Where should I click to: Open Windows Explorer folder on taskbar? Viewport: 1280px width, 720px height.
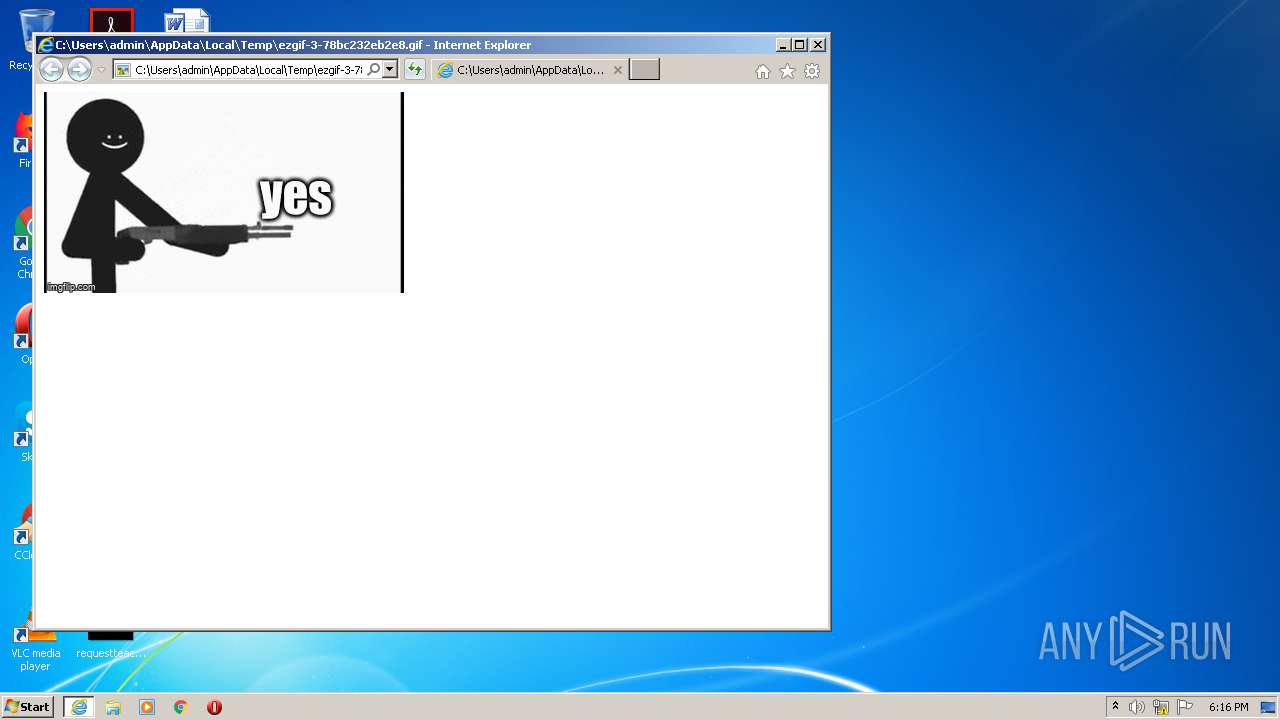click(x=113, y=707)
